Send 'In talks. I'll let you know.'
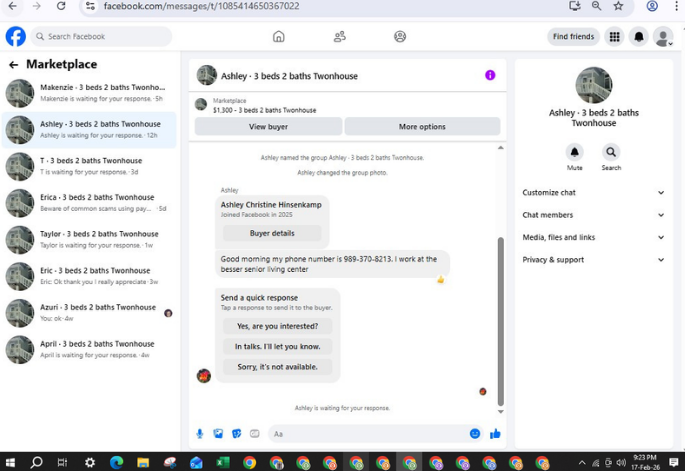The image size is (685, 471). tap(277, 346)
